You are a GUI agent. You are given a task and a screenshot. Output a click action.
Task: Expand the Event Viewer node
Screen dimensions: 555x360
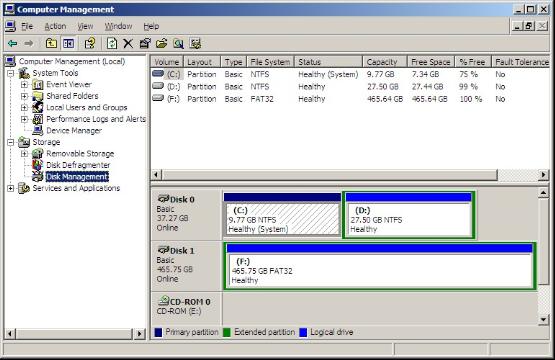24,85
